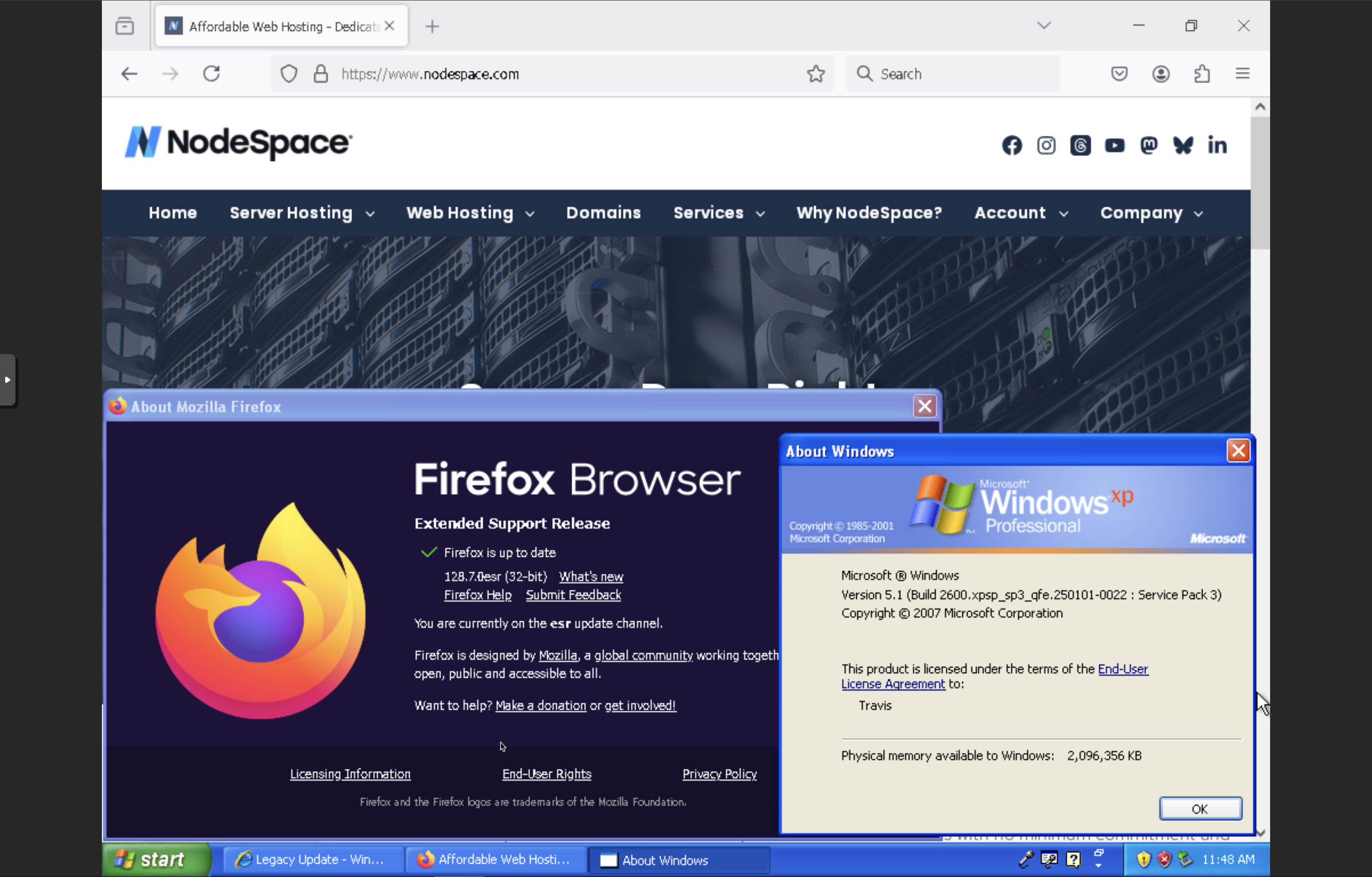Screen dimensions: 1372x877
Task: Click OK in About Windows dialog
Action: tap(1200, 809)
